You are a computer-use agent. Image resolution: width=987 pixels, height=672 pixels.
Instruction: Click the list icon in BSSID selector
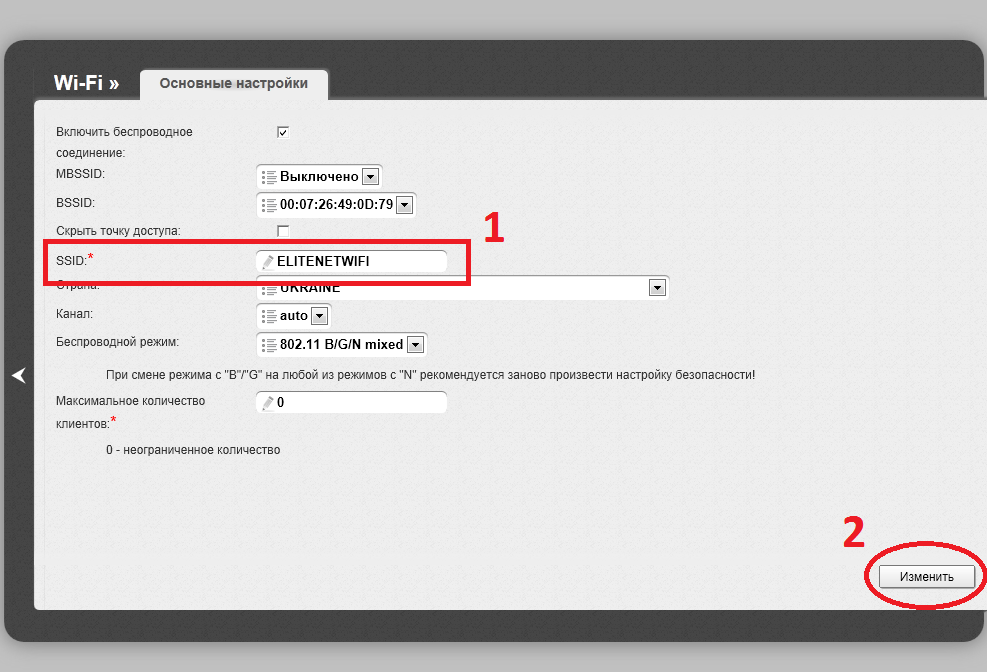tap(268, 205)
